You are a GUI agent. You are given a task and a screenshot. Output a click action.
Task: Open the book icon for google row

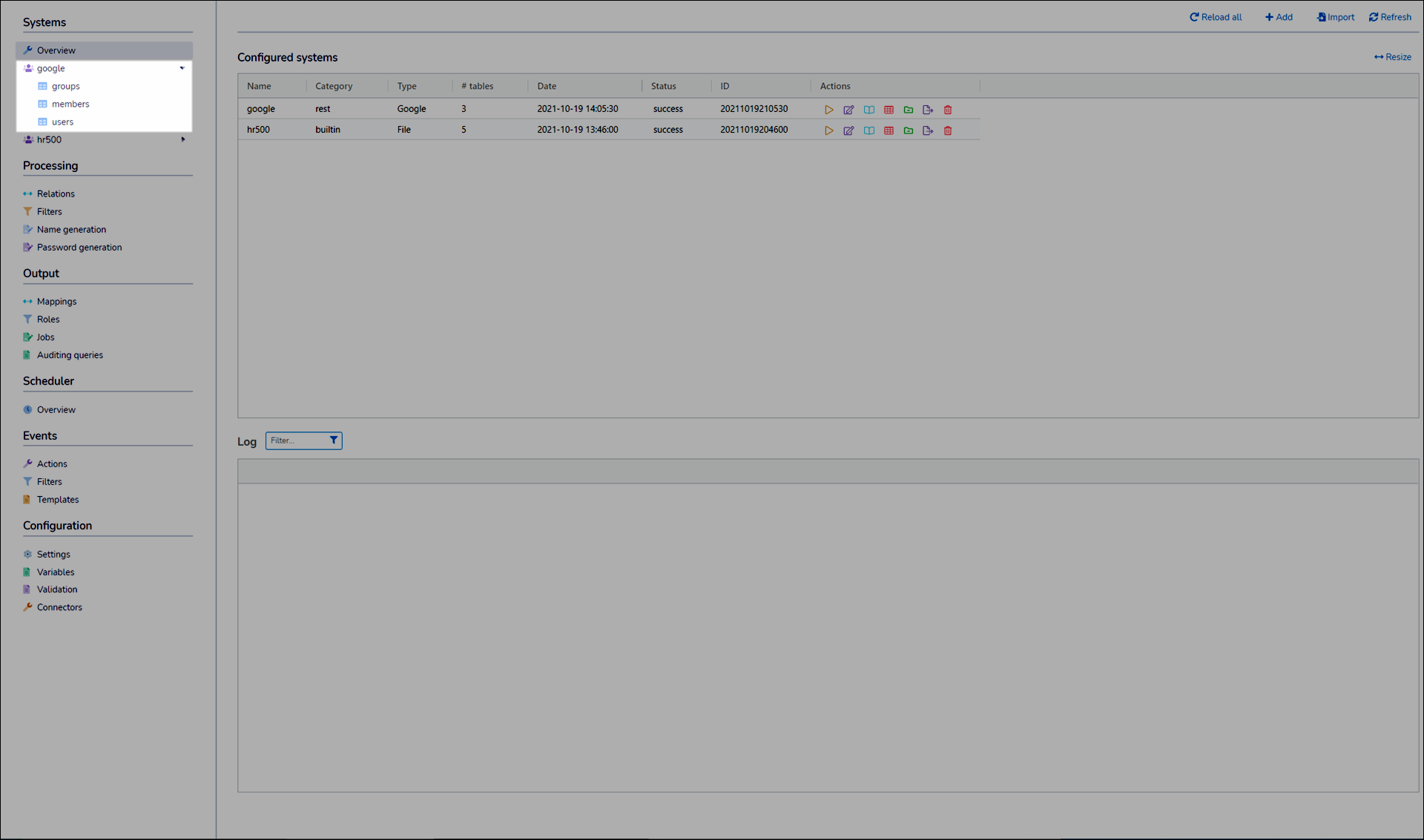tap(868, 110)
